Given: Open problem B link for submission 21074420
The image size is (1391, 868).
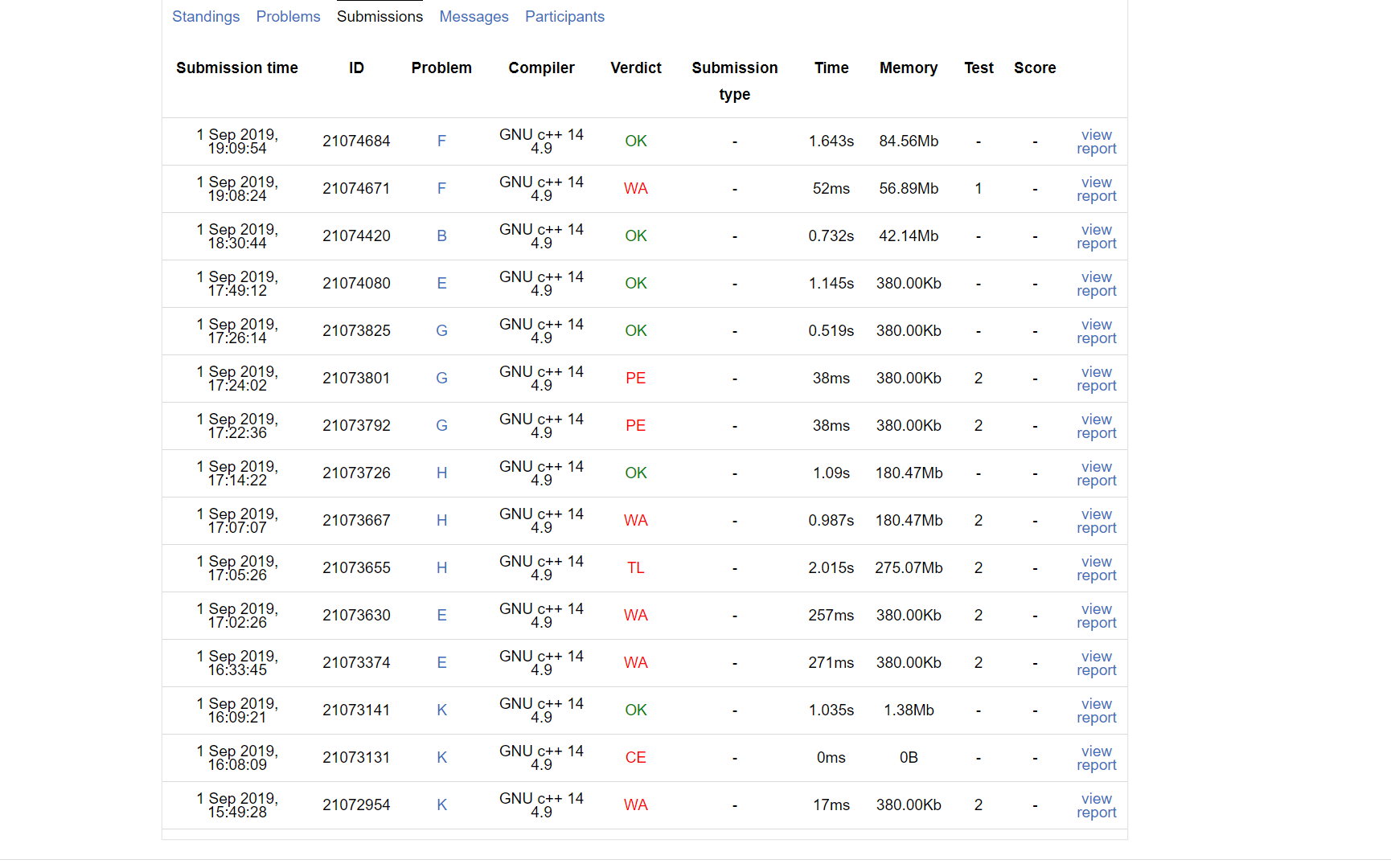Looking at the screenshot, I should pyautogui.click(x=441, y=236).
